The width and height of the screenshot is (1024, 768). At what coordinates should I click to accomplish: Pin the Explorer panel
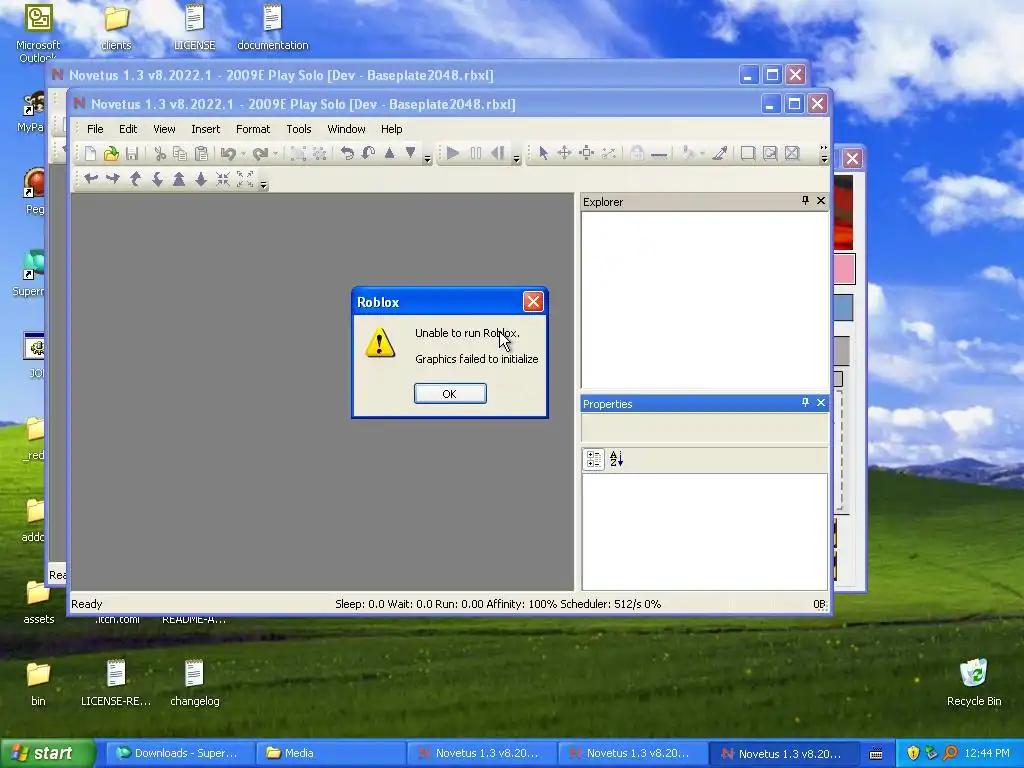click(805, 201)
